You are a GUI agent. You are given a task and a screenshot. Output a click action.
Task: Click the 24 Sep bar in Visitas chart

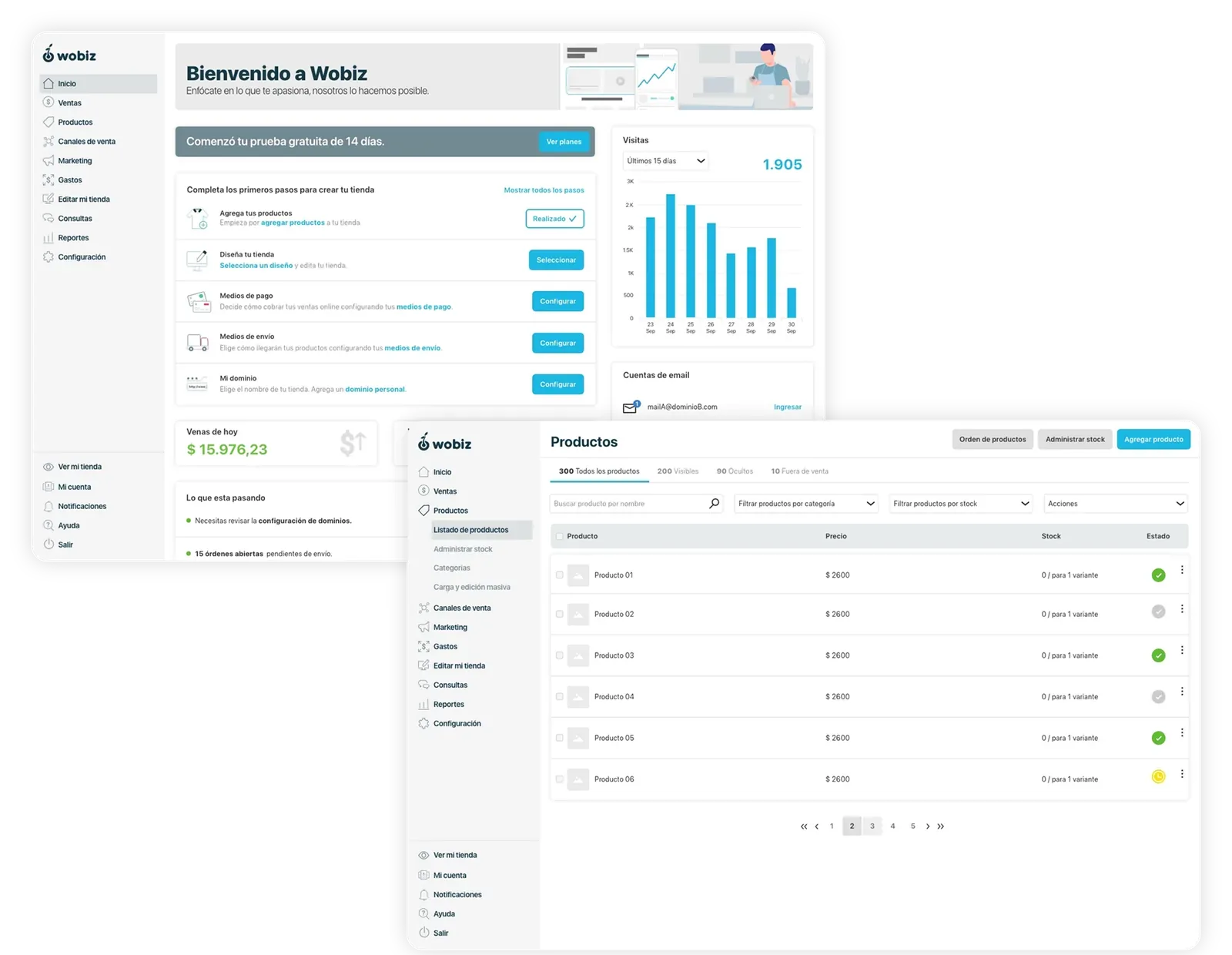pyautogui.click(x=671, y=256)
